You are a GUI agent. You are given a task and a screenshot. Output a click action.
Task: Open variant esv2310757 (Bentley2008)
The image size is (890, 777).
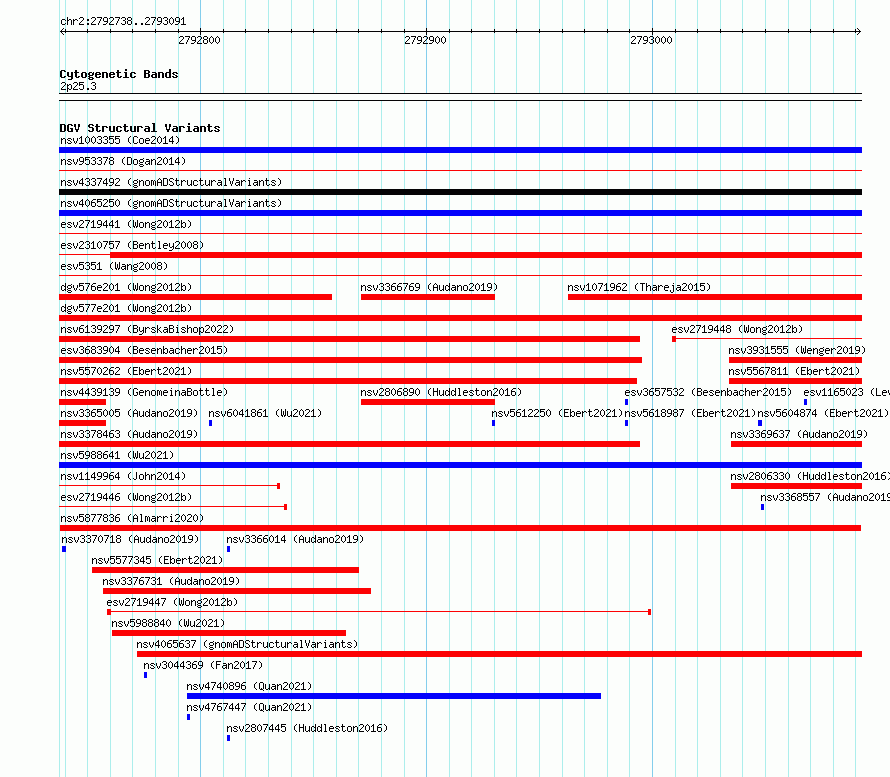tap(132, 245)
